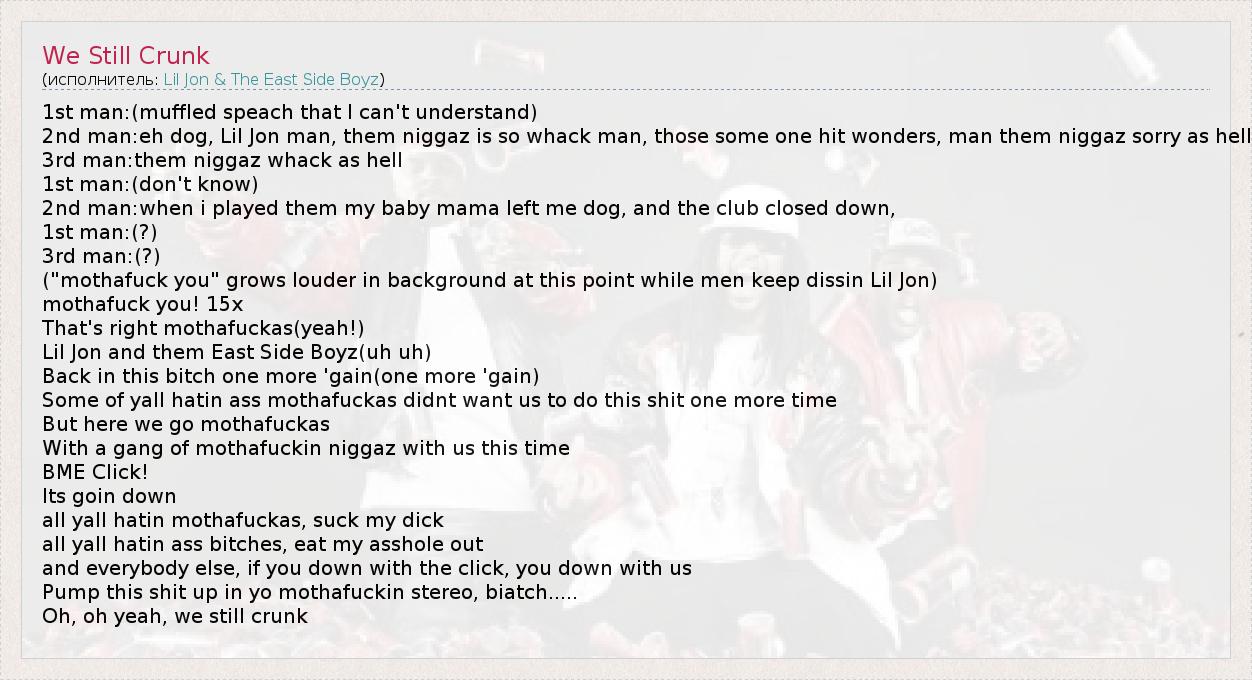Image resolution: width=1252 pixels, height=680 pixels.
Task: Select the "East Side Boyz(uh uh)" lyric line
Action: pos(237,352)
